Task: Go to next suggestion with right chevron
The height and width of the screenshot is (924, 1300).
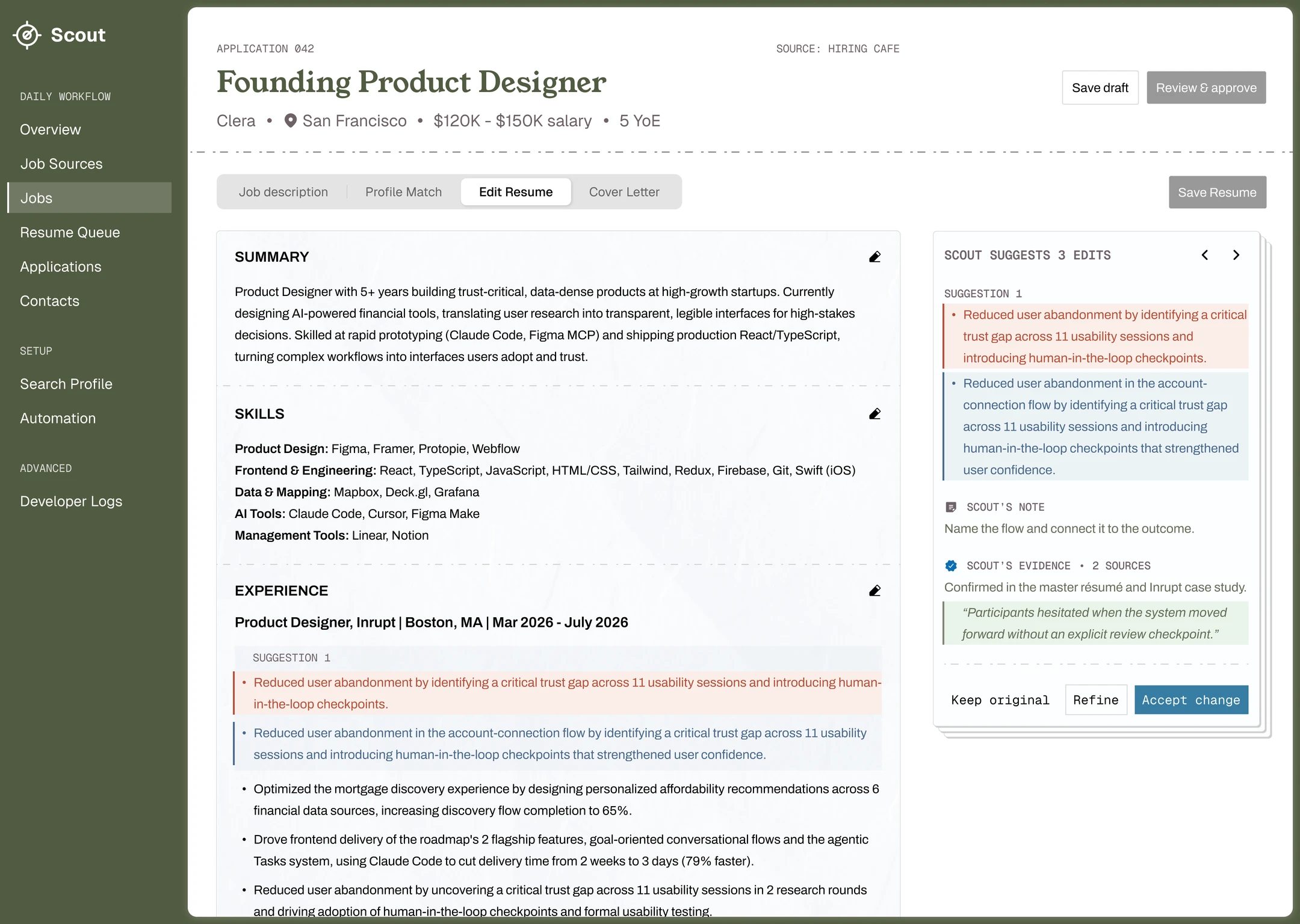Action: [1236, 255]
